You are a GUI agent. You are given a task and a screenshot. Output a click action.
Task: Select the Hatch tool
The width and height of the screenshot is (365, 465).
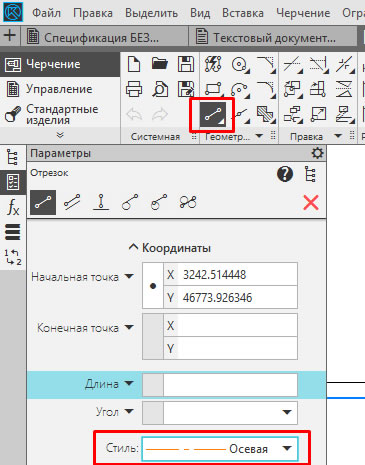tap(266, 115)
